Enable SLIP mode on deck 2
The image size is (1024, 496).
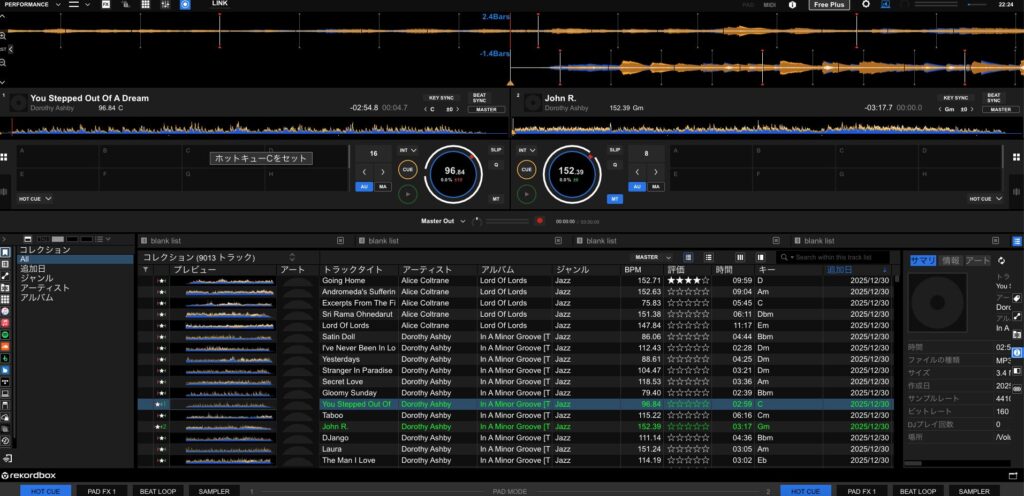tap(614, 149)
